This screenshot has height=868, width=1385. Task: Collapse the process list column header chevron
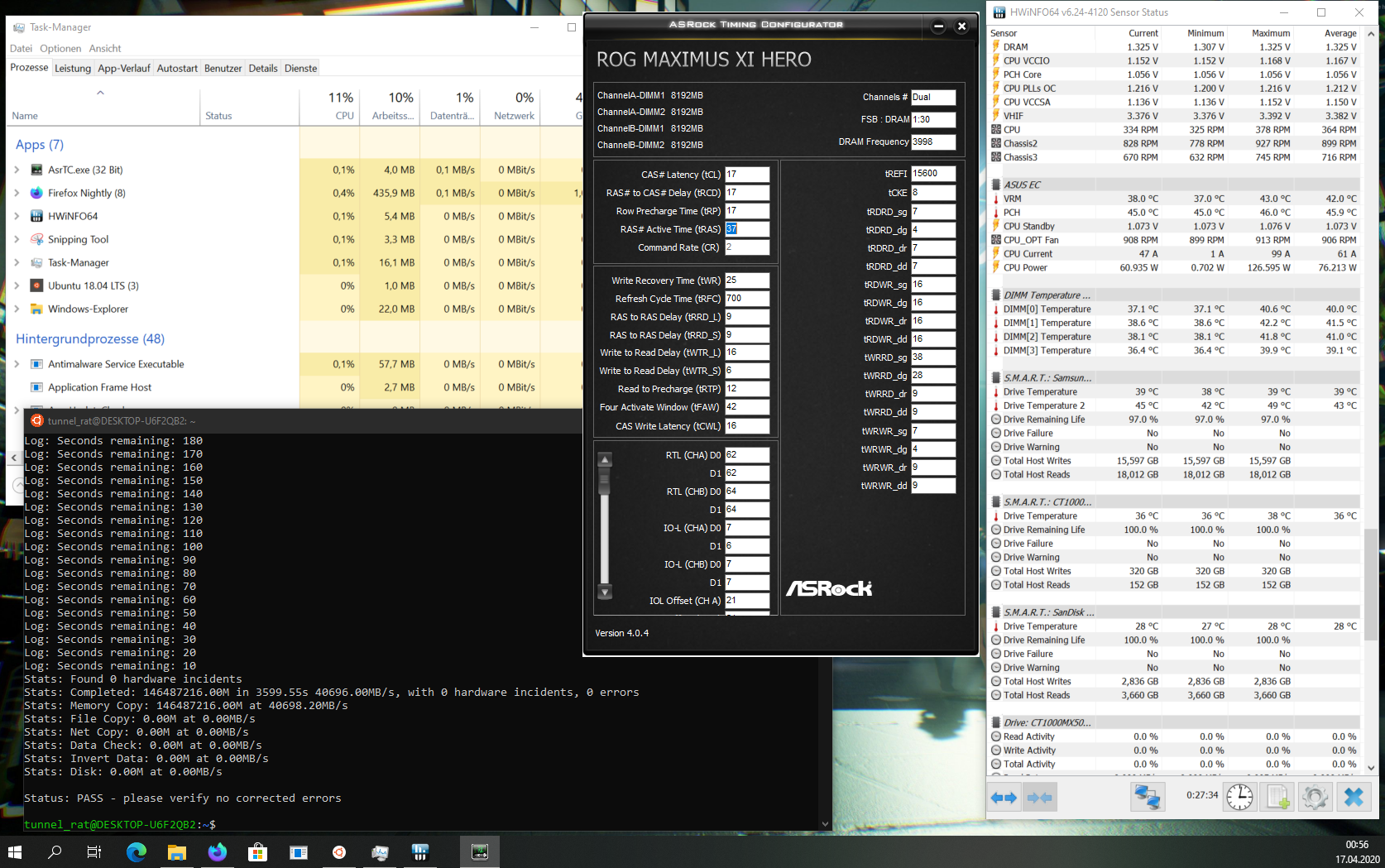[x=100, y=93]
